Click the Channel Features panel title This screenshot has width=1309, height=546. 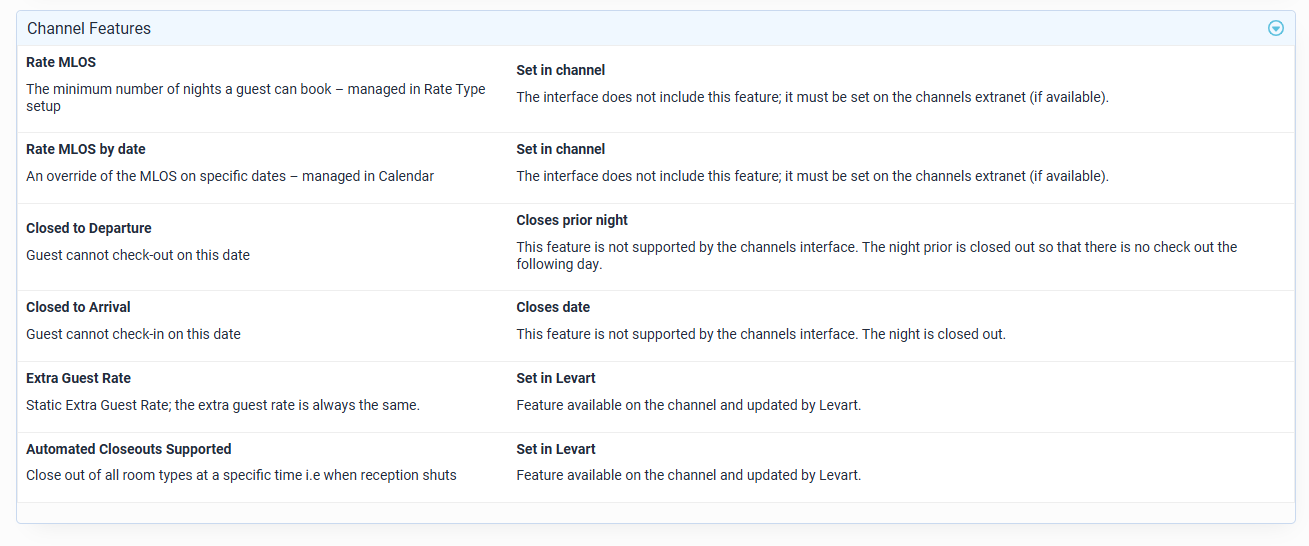(89, 29)
